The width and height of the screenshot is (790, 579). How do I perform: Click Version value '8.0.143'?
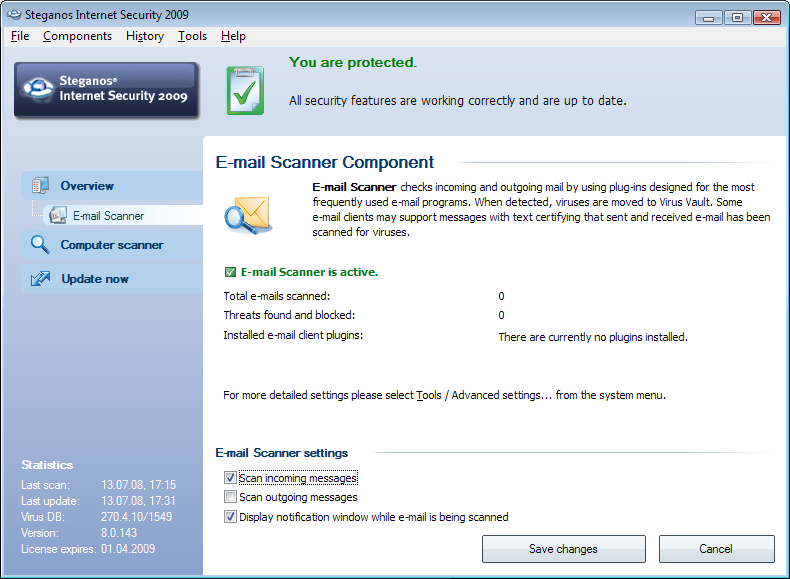point(119,533)
